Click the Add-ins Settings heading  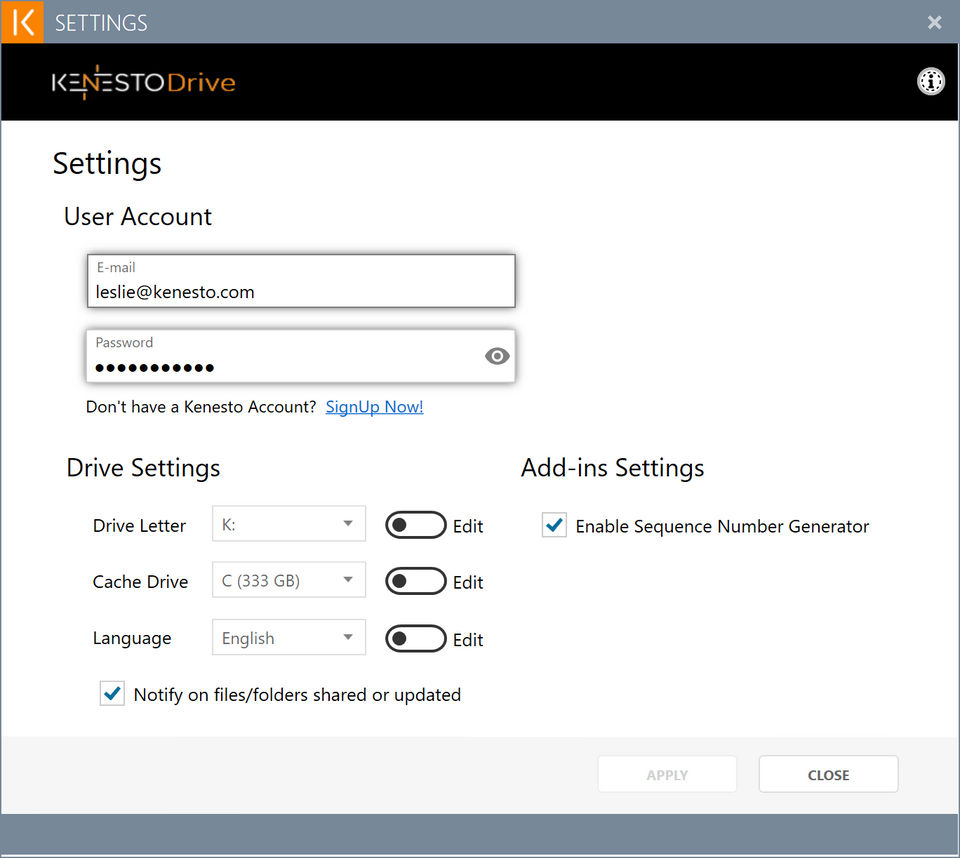click(612, 469)
